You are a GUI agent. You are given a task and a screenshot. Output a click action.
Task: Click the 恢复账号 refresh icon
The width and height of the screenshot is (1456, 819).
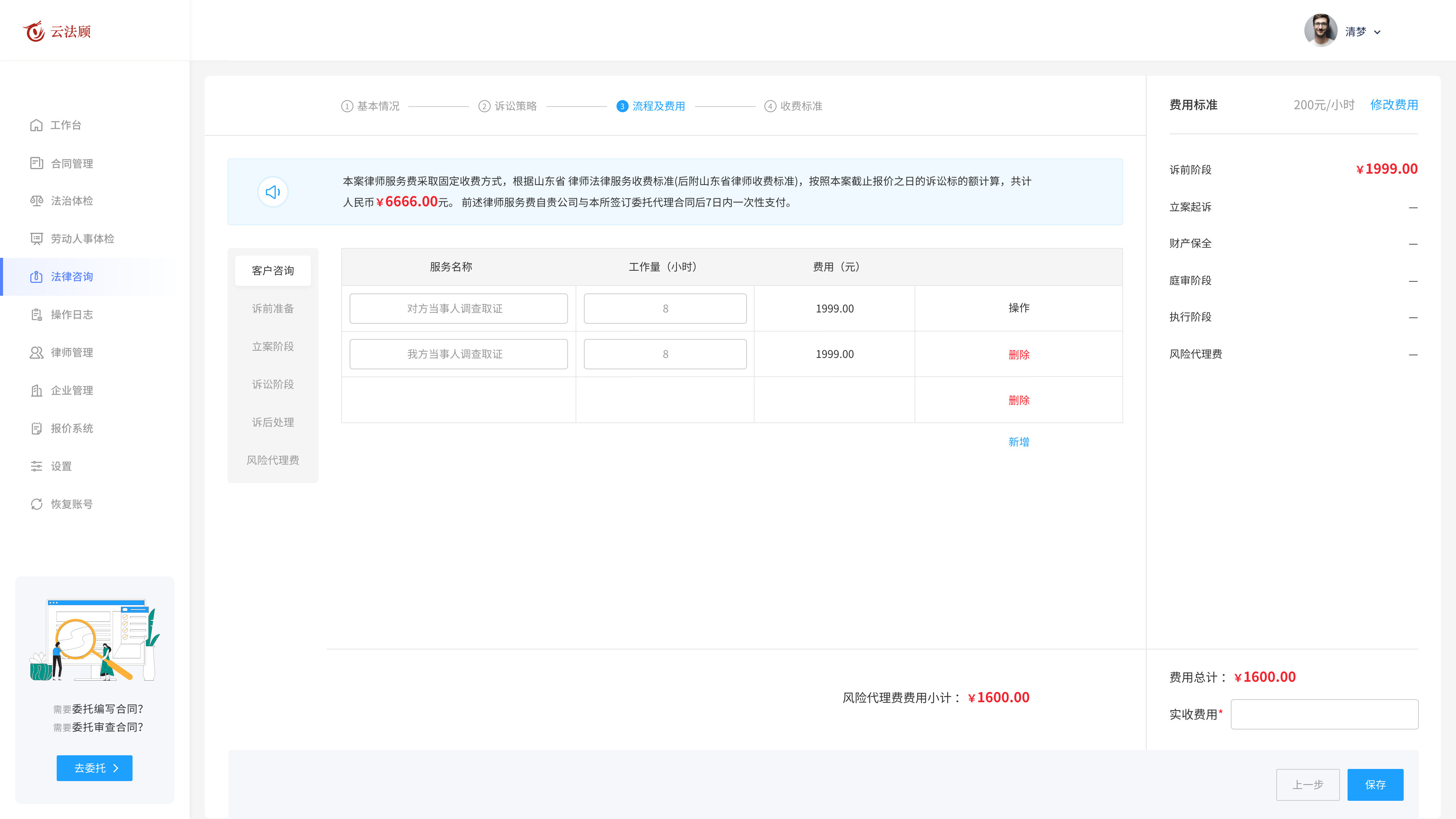coord(36,504)
